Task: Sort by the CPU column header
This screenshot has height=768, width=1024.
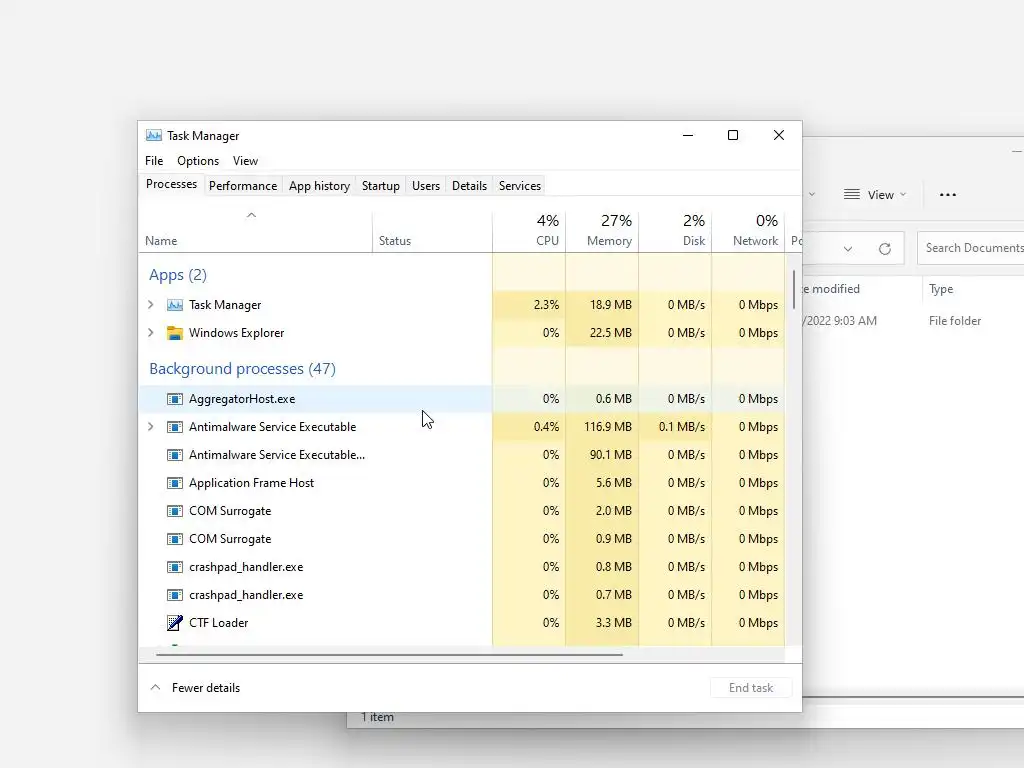Action: point(529,232)
